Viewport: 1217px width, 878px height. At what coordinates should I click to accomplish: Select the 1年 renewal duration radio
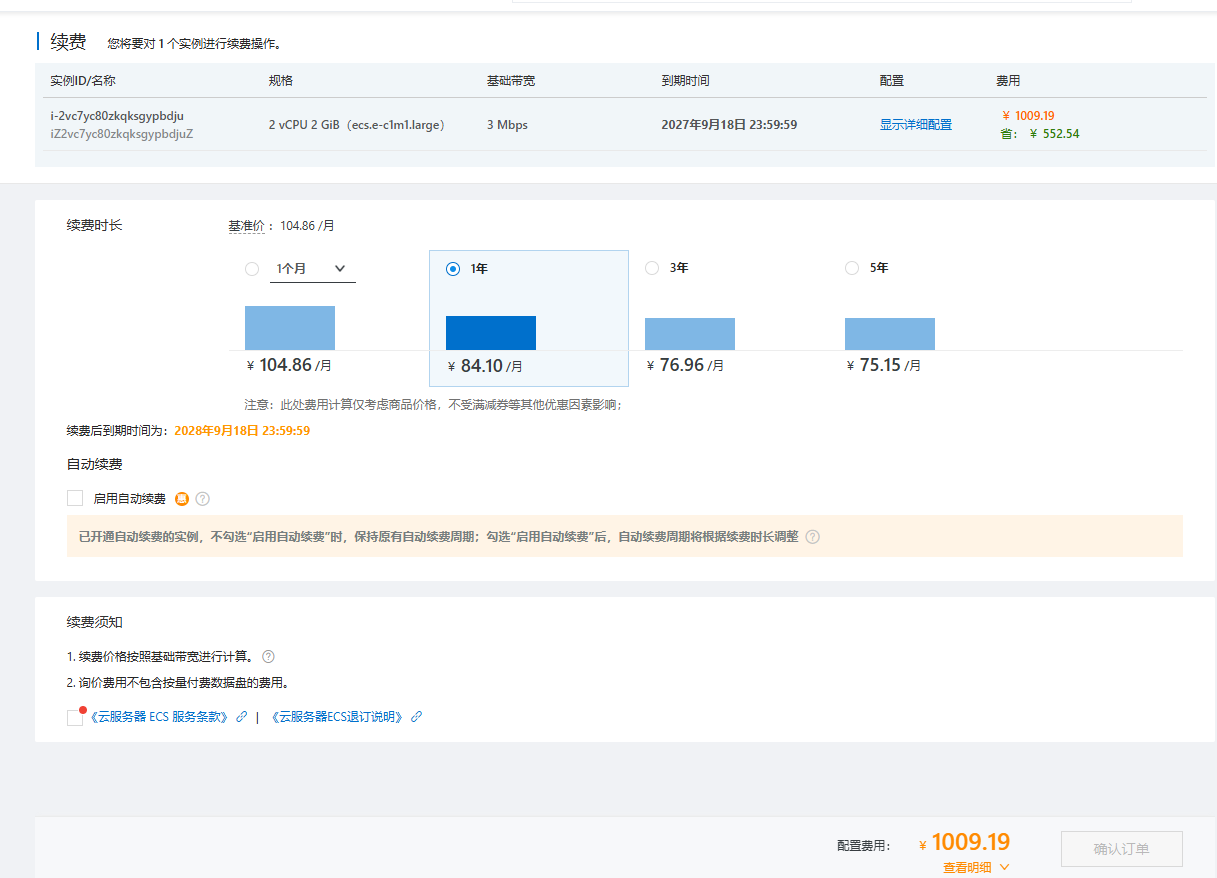coord(453,269)
